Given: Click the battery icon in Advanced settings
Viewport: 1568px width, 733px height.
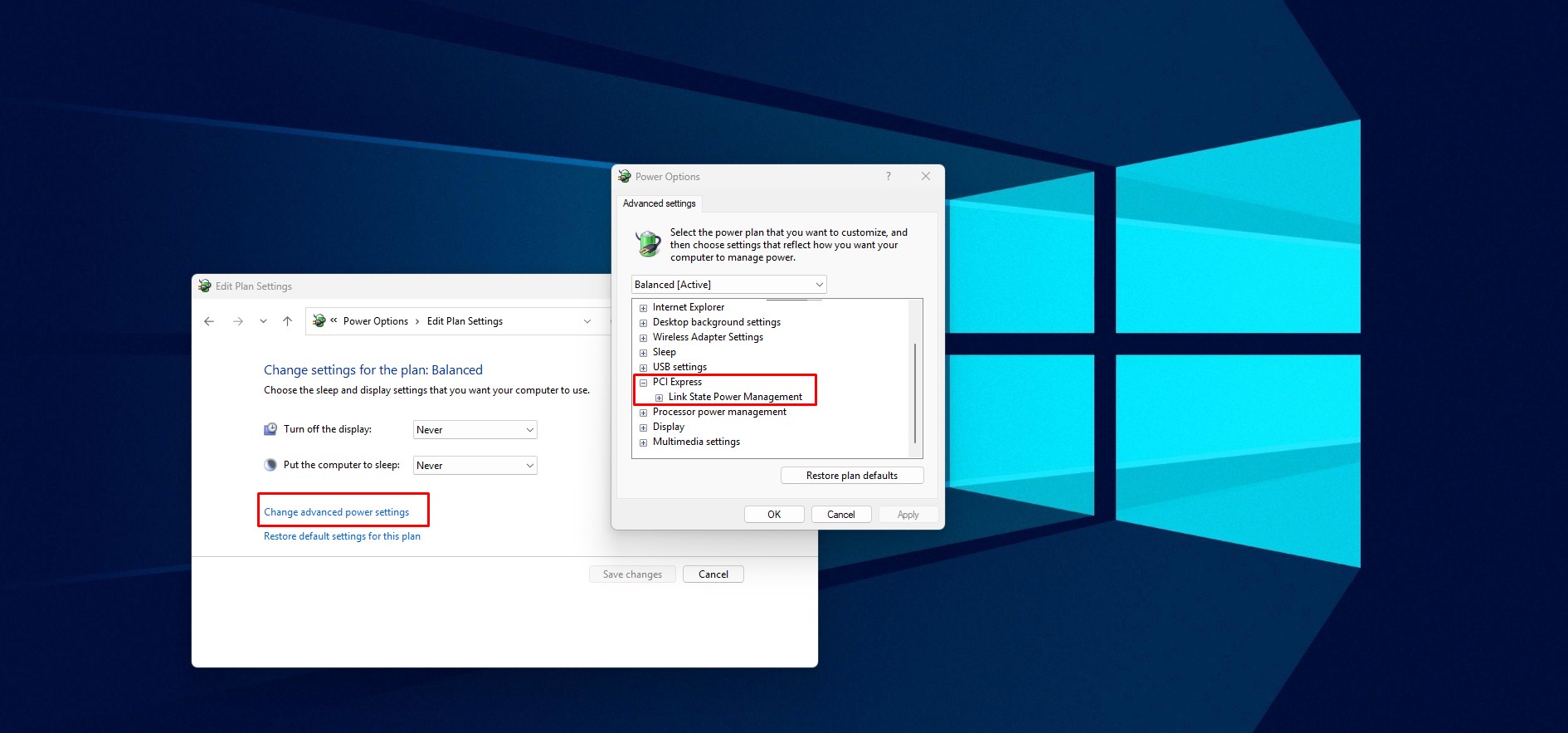Looking at the screenshot, I should pos(648,243).
